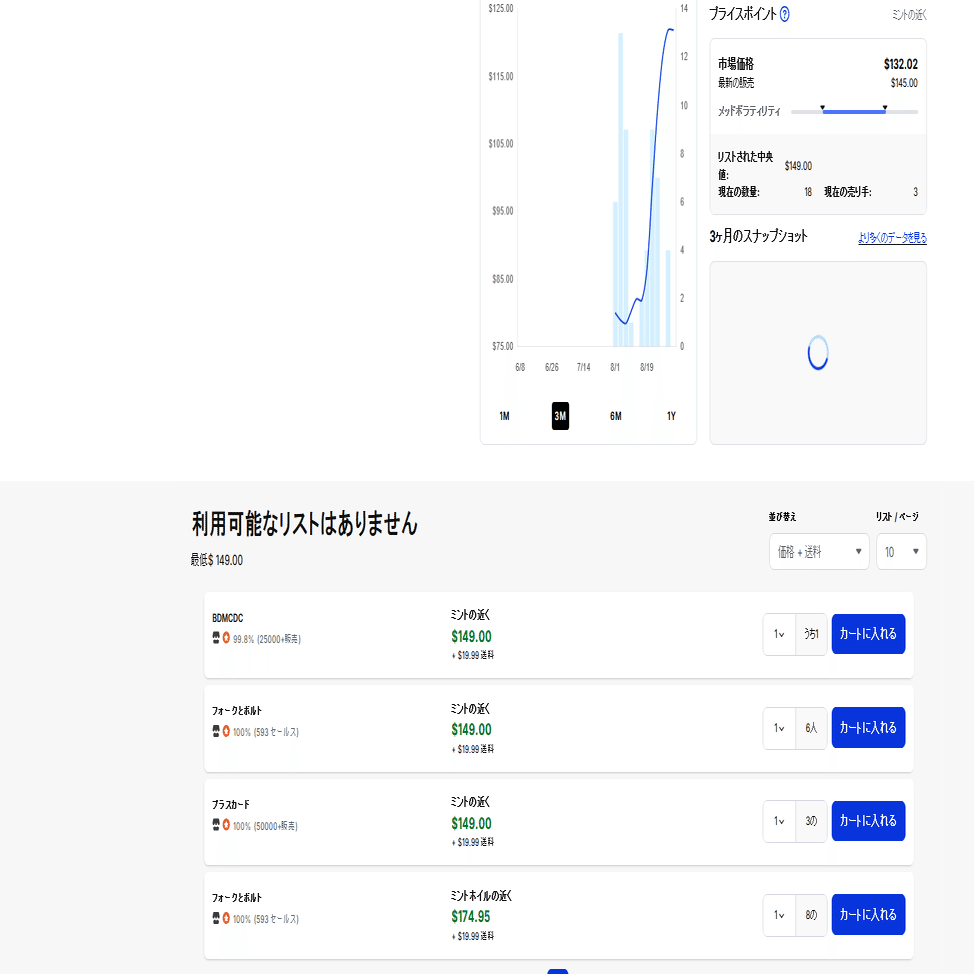Switch the price chart to 1M view
This screenshot has height=974, width=974.
point(503,416)
